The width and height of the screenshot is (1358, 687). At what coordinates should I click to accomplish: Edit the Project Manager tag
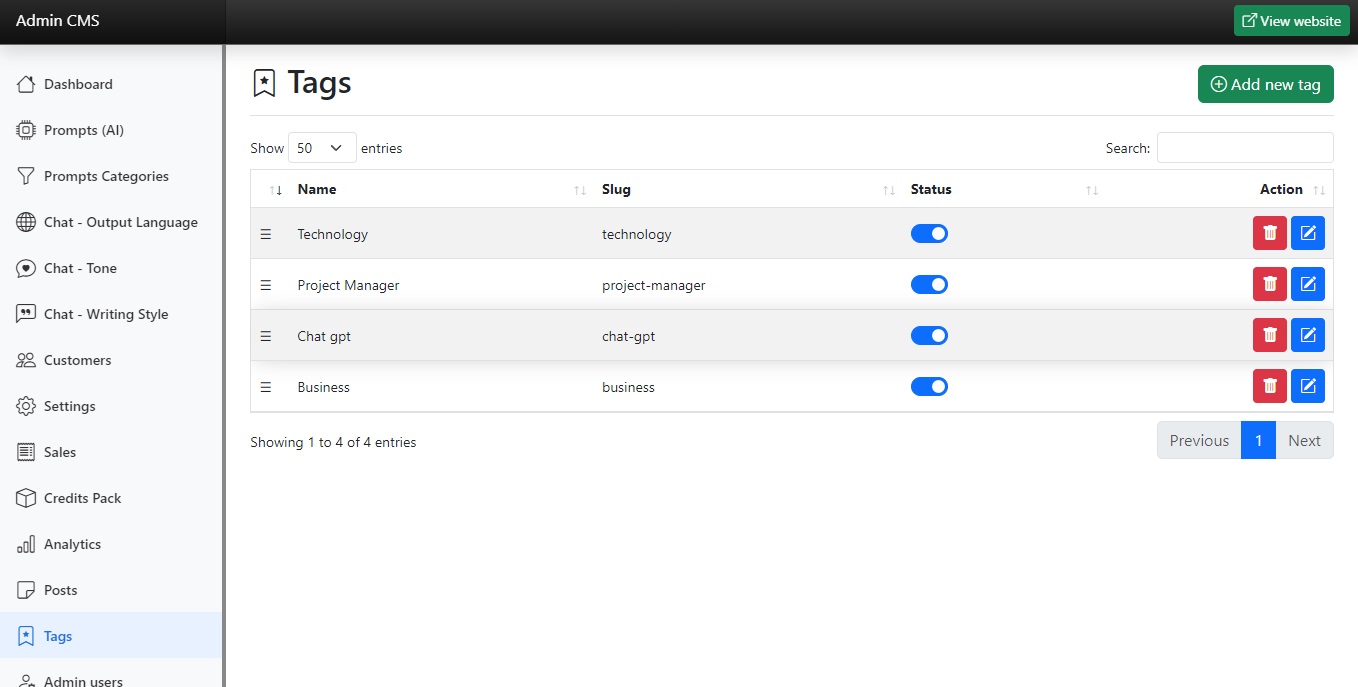(1307, 284)
